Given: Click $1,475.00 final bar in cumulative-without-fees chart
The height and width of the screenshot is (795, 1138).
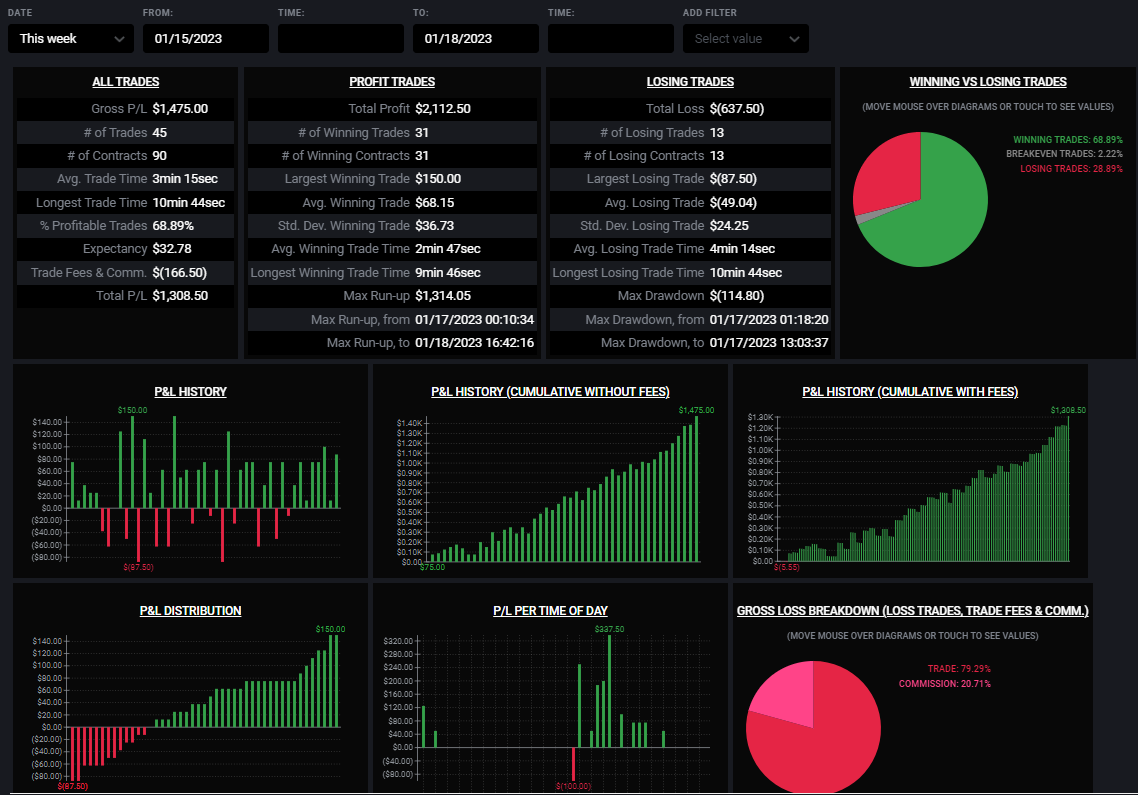Looking at the screenshot, I should pyautogui.click(x=696, y=489).
